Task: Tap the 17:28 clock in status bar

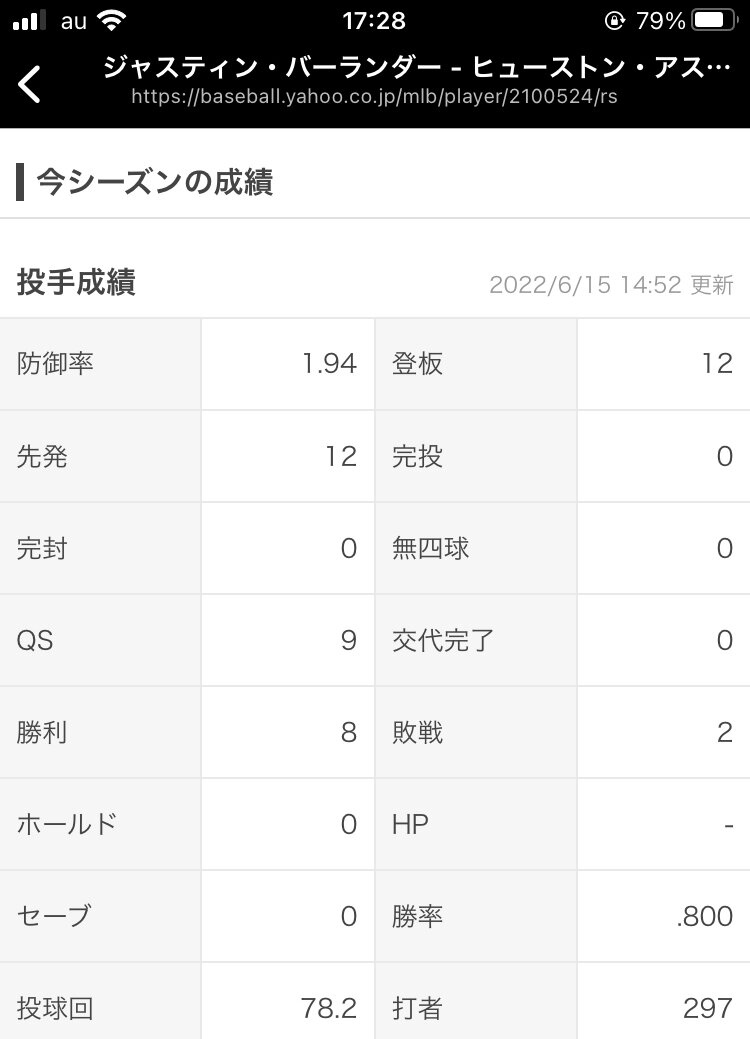Action: point(374,20)
